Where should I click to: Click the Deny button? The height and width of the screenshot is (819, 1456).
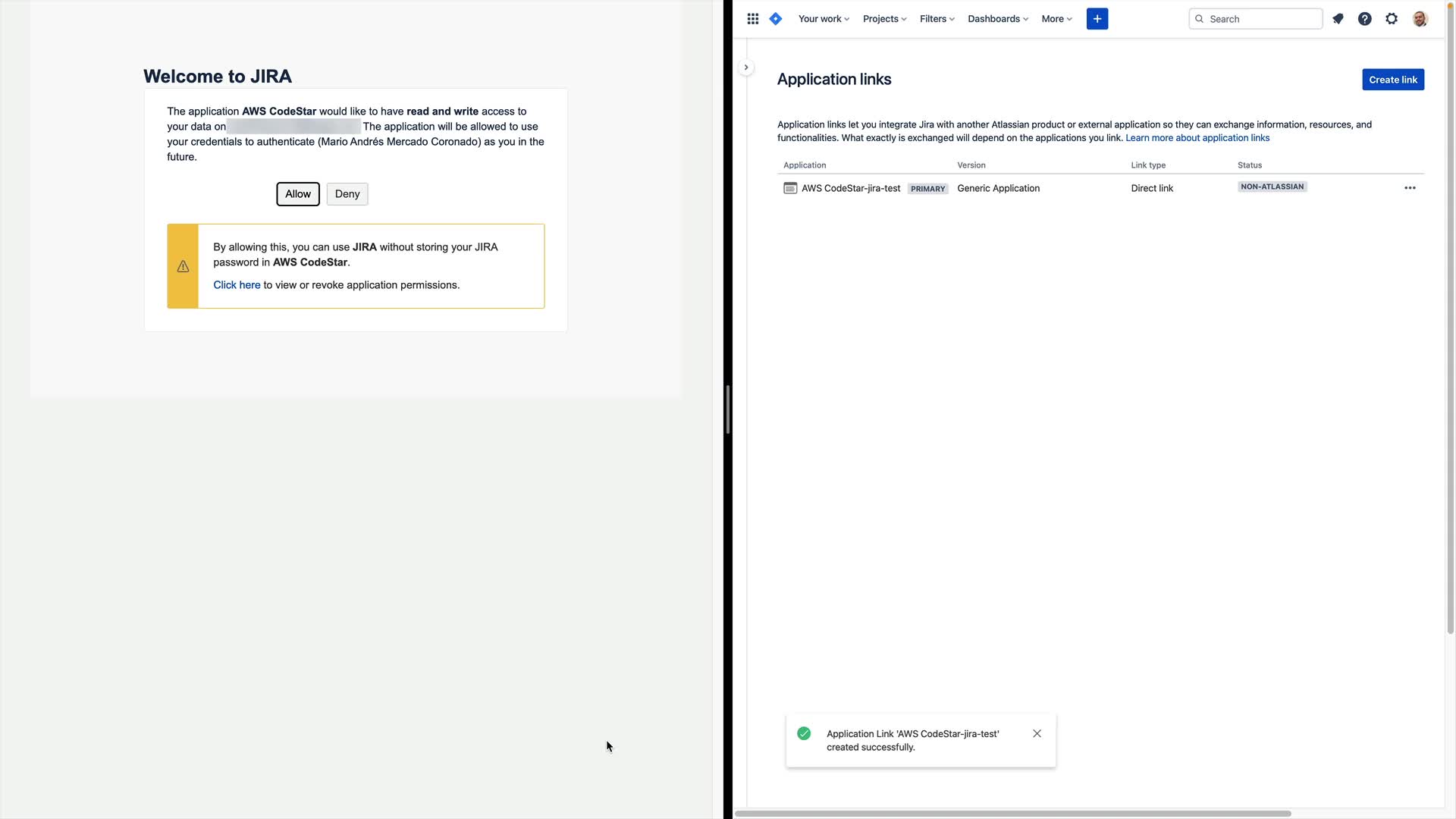point(347,194)
